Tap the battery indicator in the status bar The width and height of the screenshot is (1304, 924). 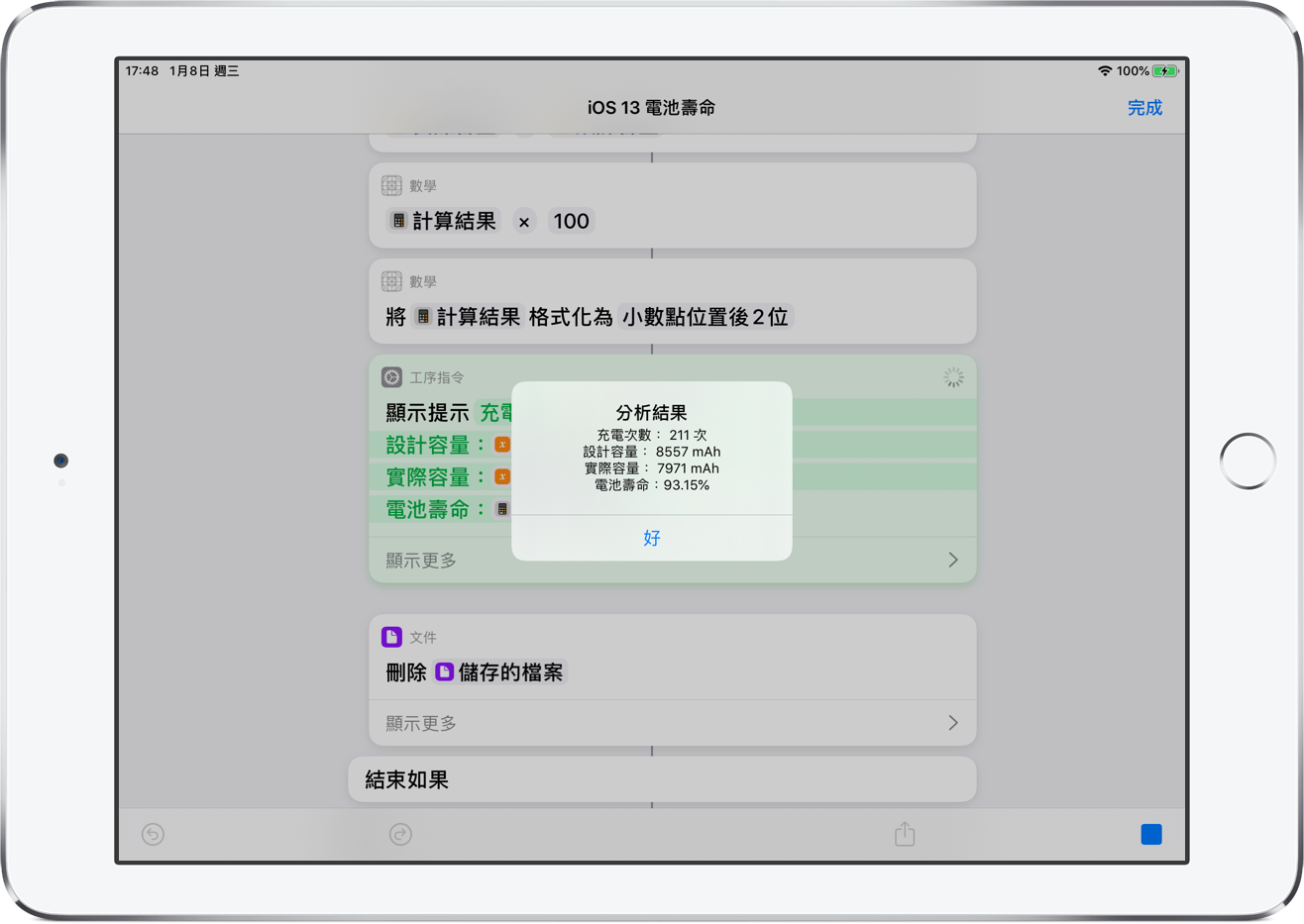tap(1165, 71)
